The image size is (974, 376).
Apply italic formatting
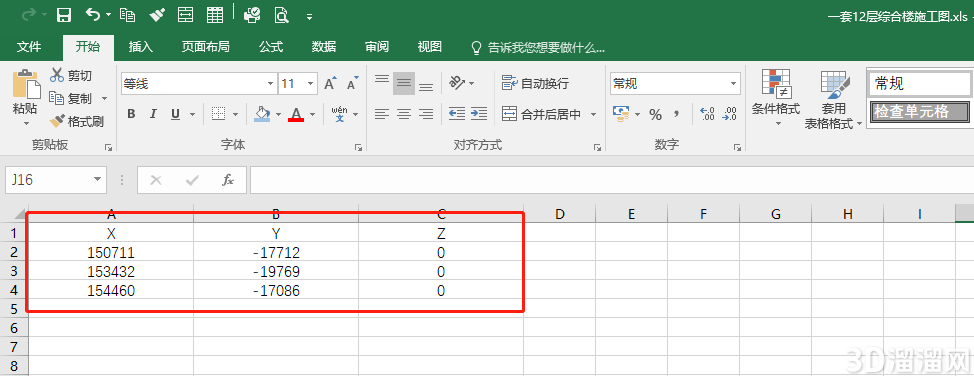coord(153,114)
